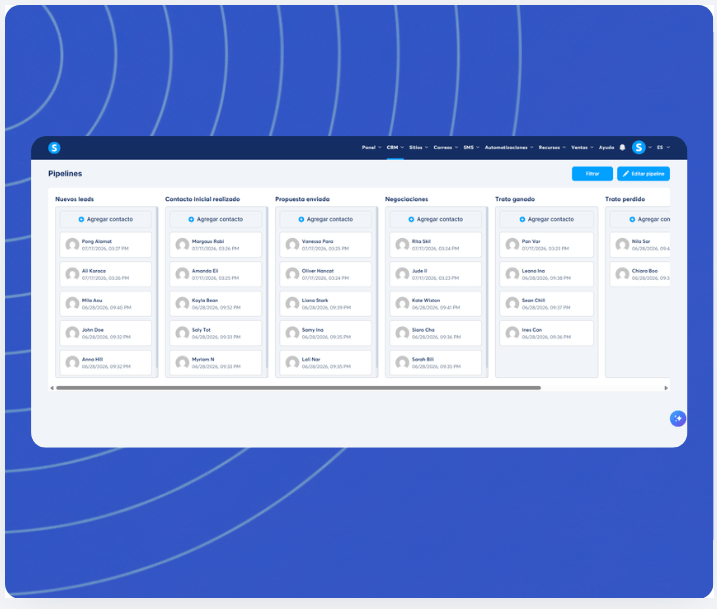Click the left arrow of the horizontal scrollbar

click(52, 388)
